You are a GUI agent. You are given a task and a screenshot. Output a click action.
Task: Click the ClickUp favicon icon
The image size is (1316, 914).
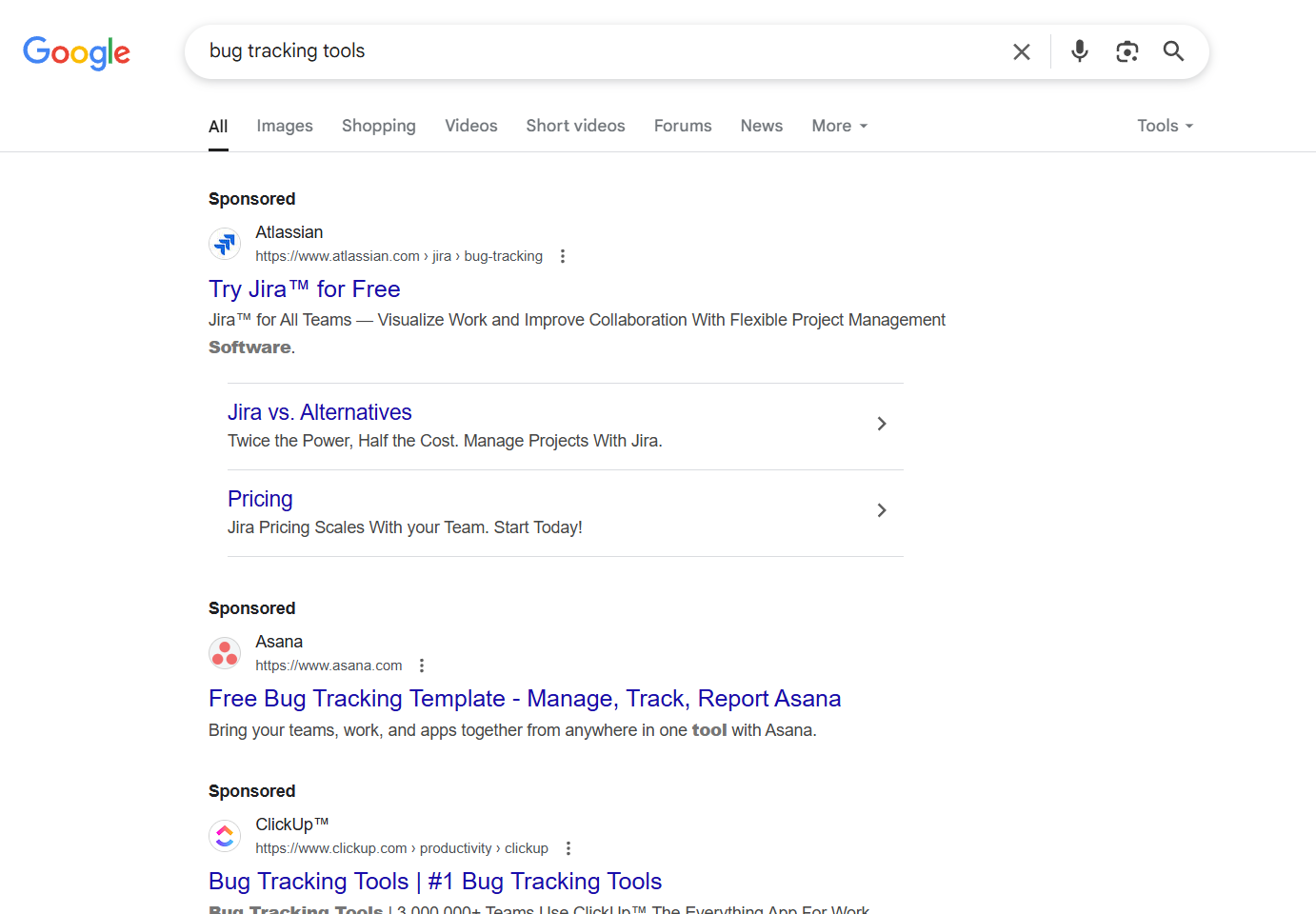pyautogui.click(x=225, y=836)
